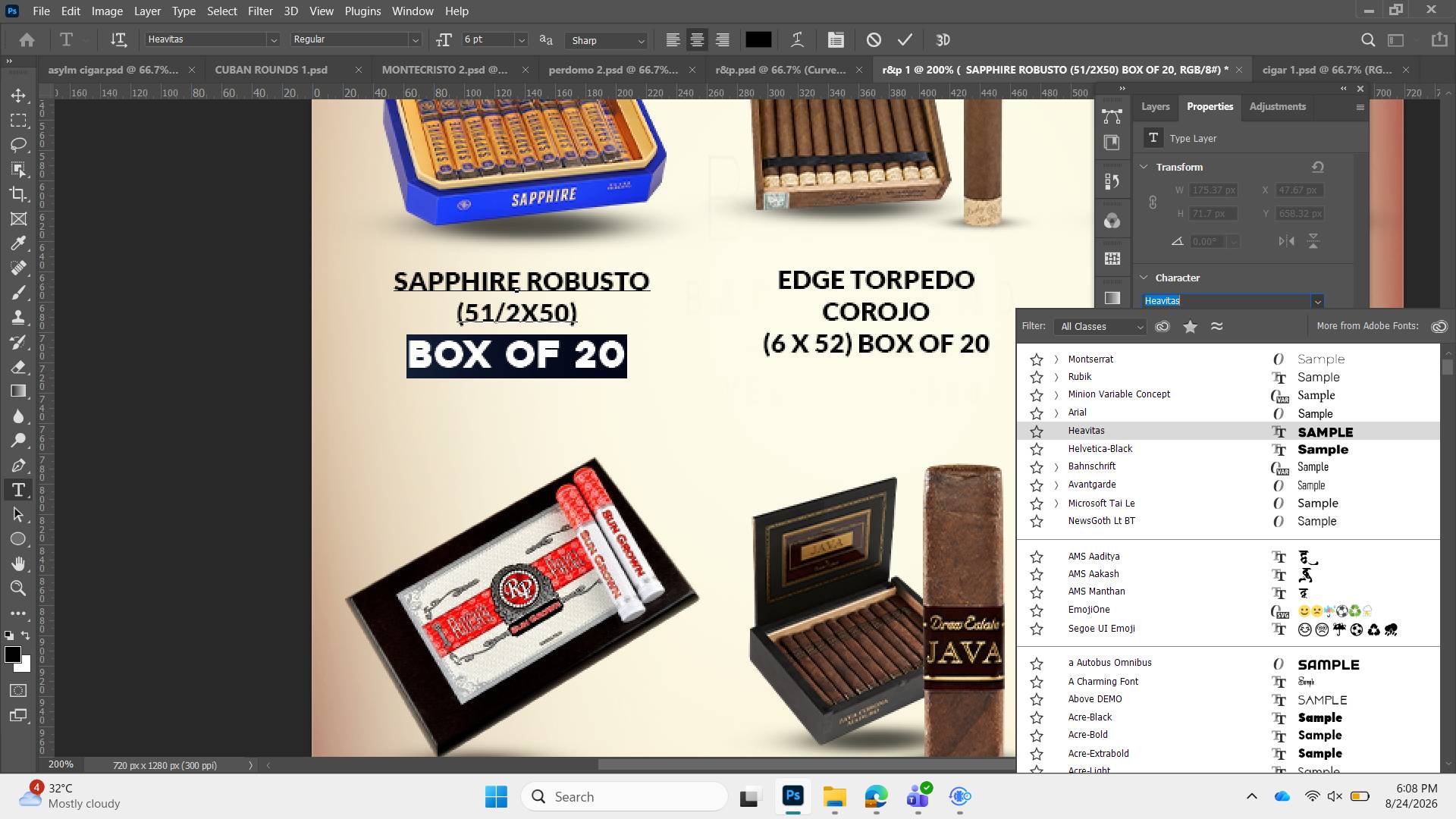Pick the Lasso tool
Screen dimensions: 1456x819
click(18, 145)
